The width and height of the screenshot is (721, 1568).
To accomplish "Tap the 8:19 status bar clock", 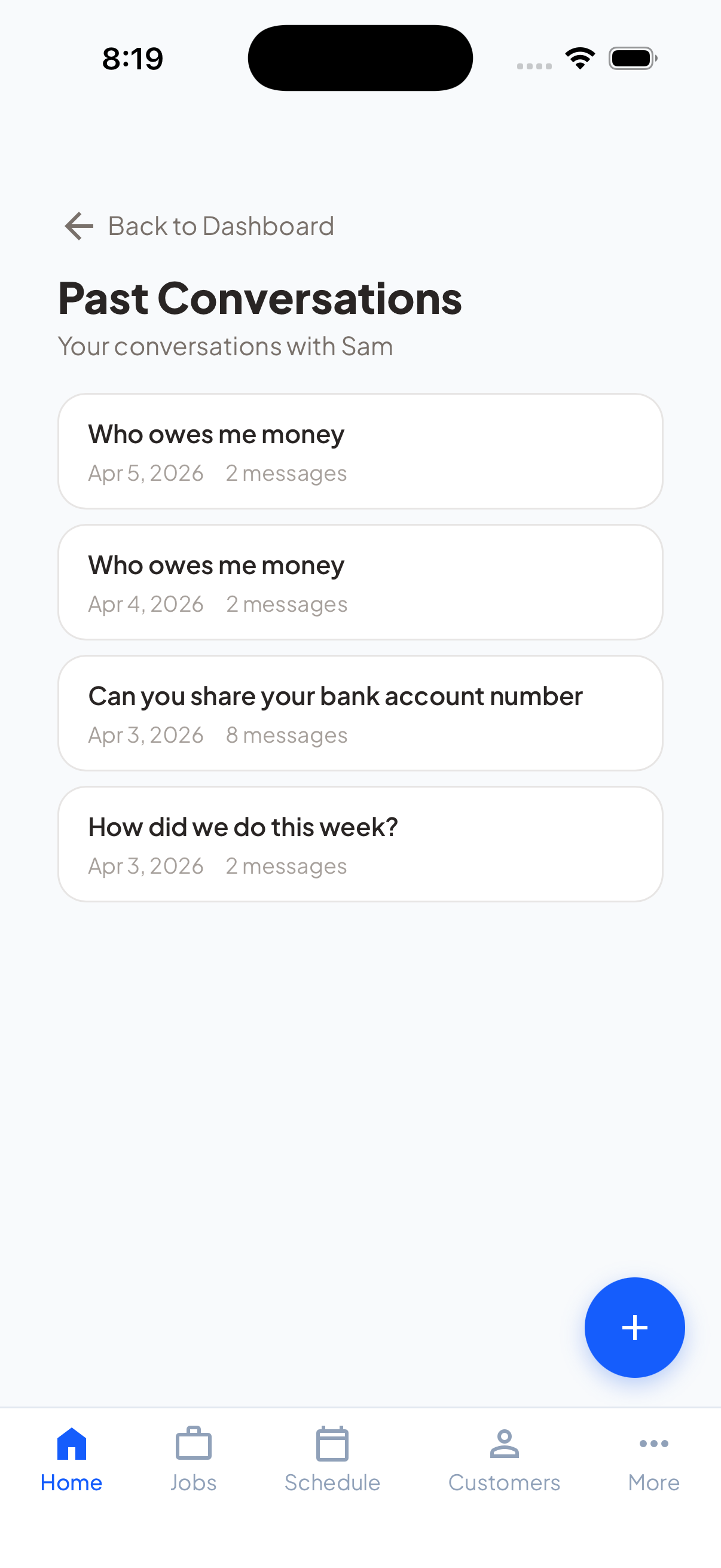I will point(133,59).
